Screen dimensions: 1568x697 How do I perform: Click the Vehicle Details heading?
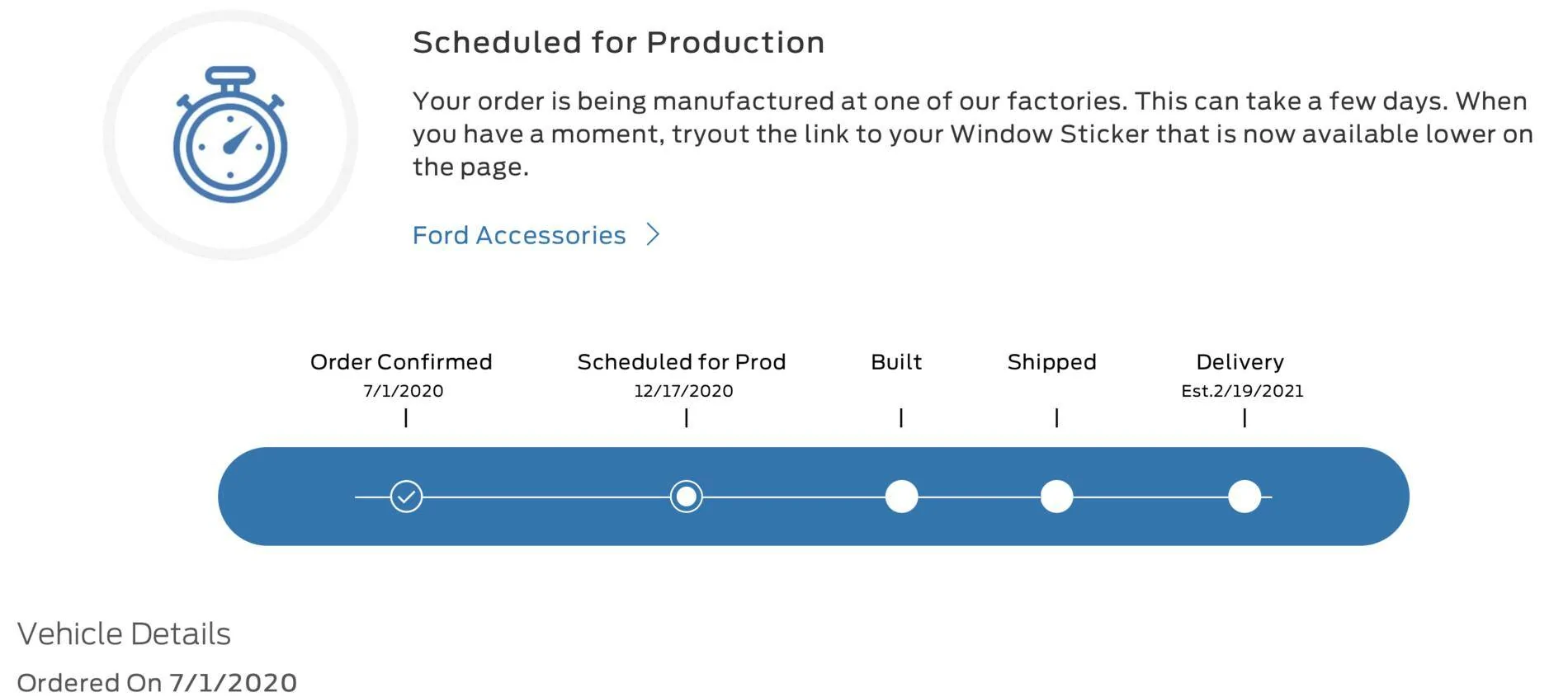pos(124,633)
